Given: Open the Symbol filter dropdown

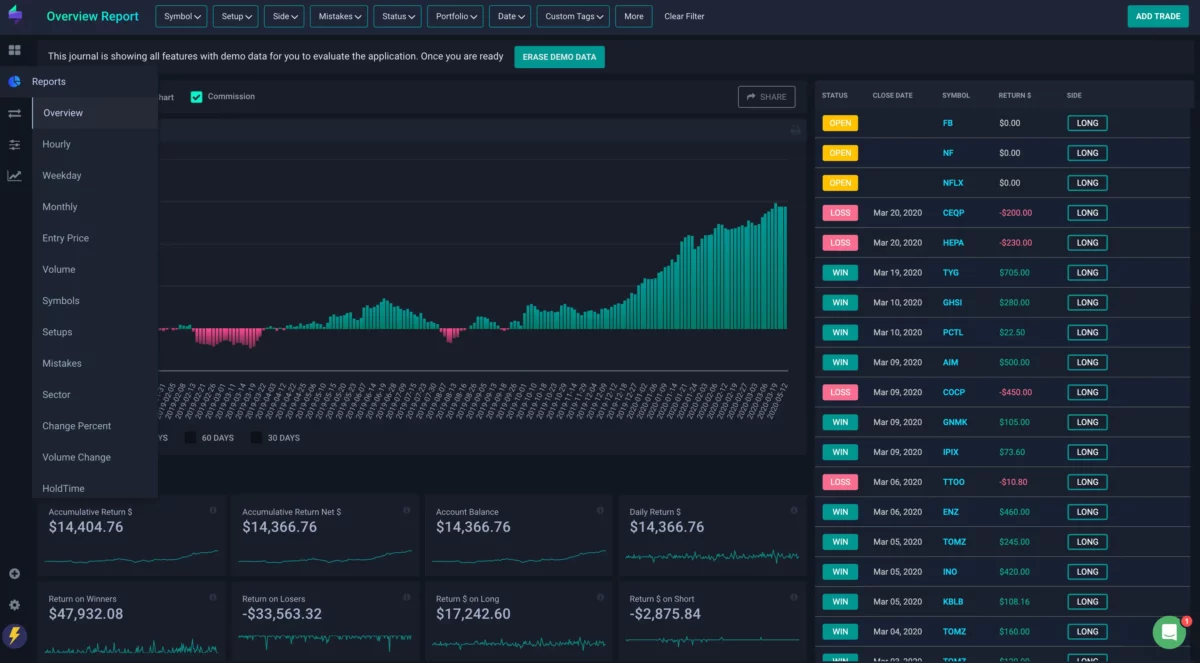Looking at the screenshot, I should pos(180,16).
